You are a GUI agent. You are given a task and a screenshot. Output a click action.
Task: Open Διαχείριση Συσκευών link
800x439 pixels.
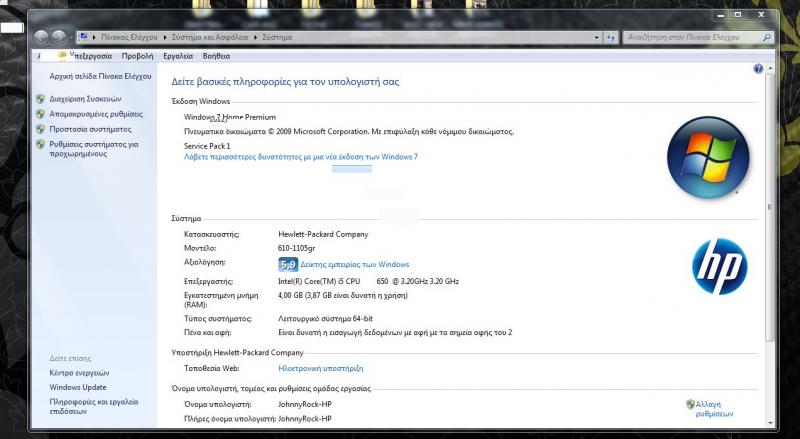click(85, 99)
